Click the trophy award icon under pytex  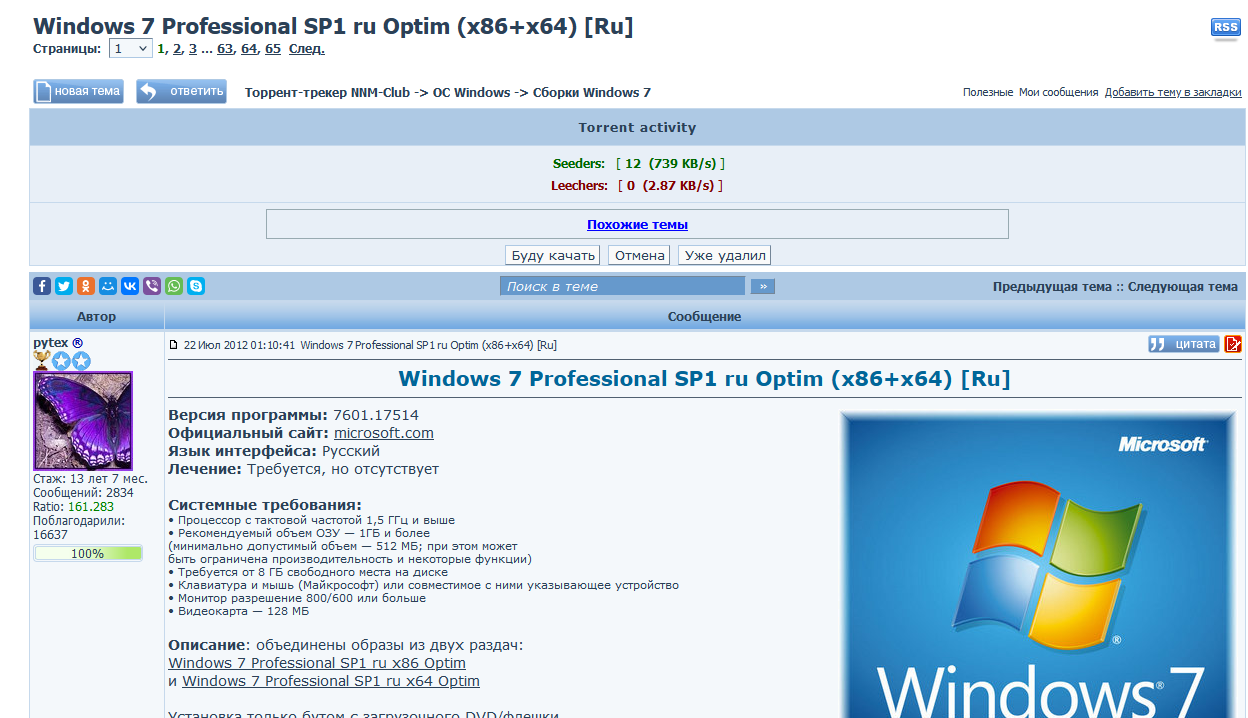[42, 361]
